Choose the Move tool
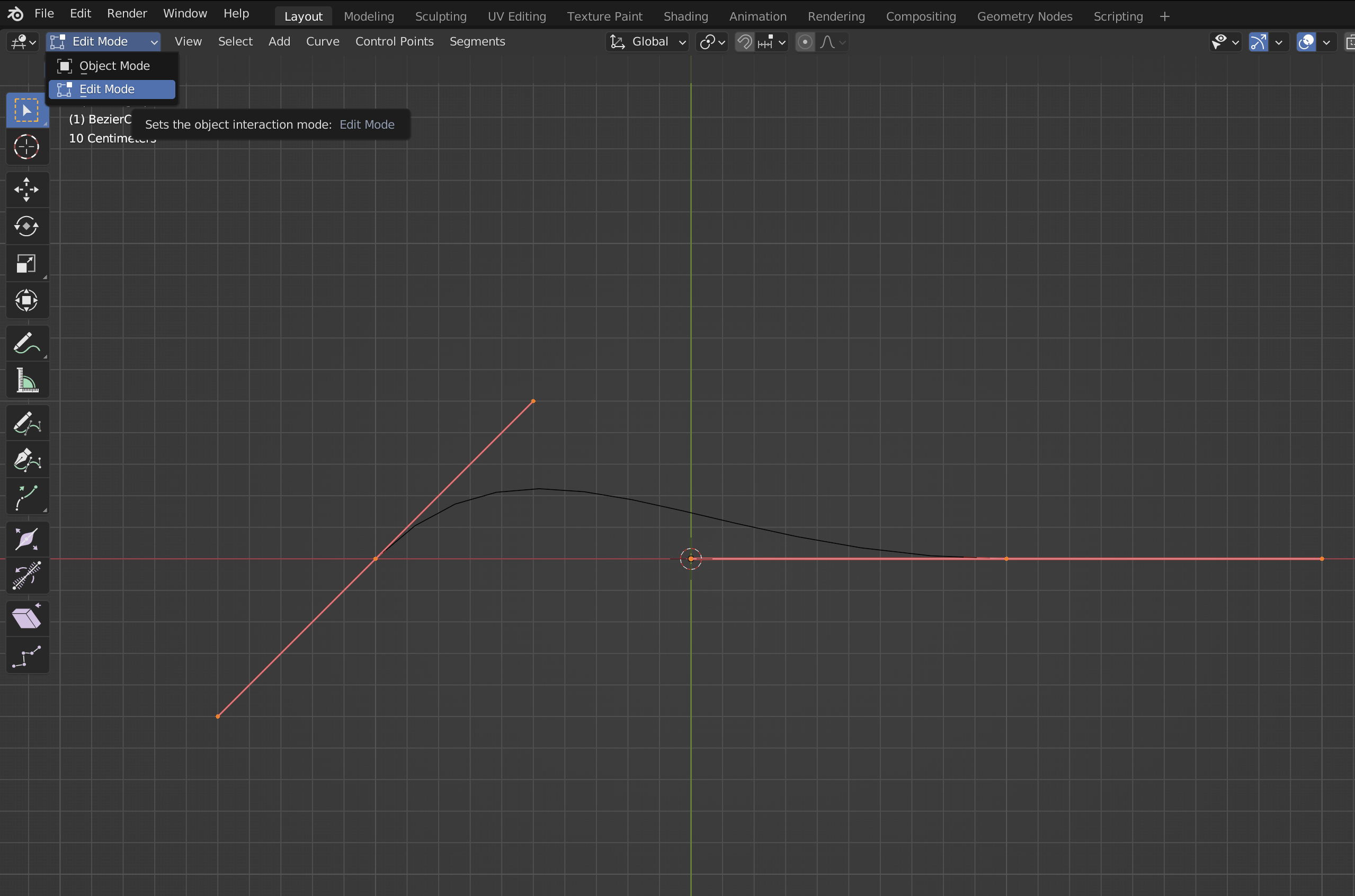This screenshot has width=1355, height=896. [27, 190]
